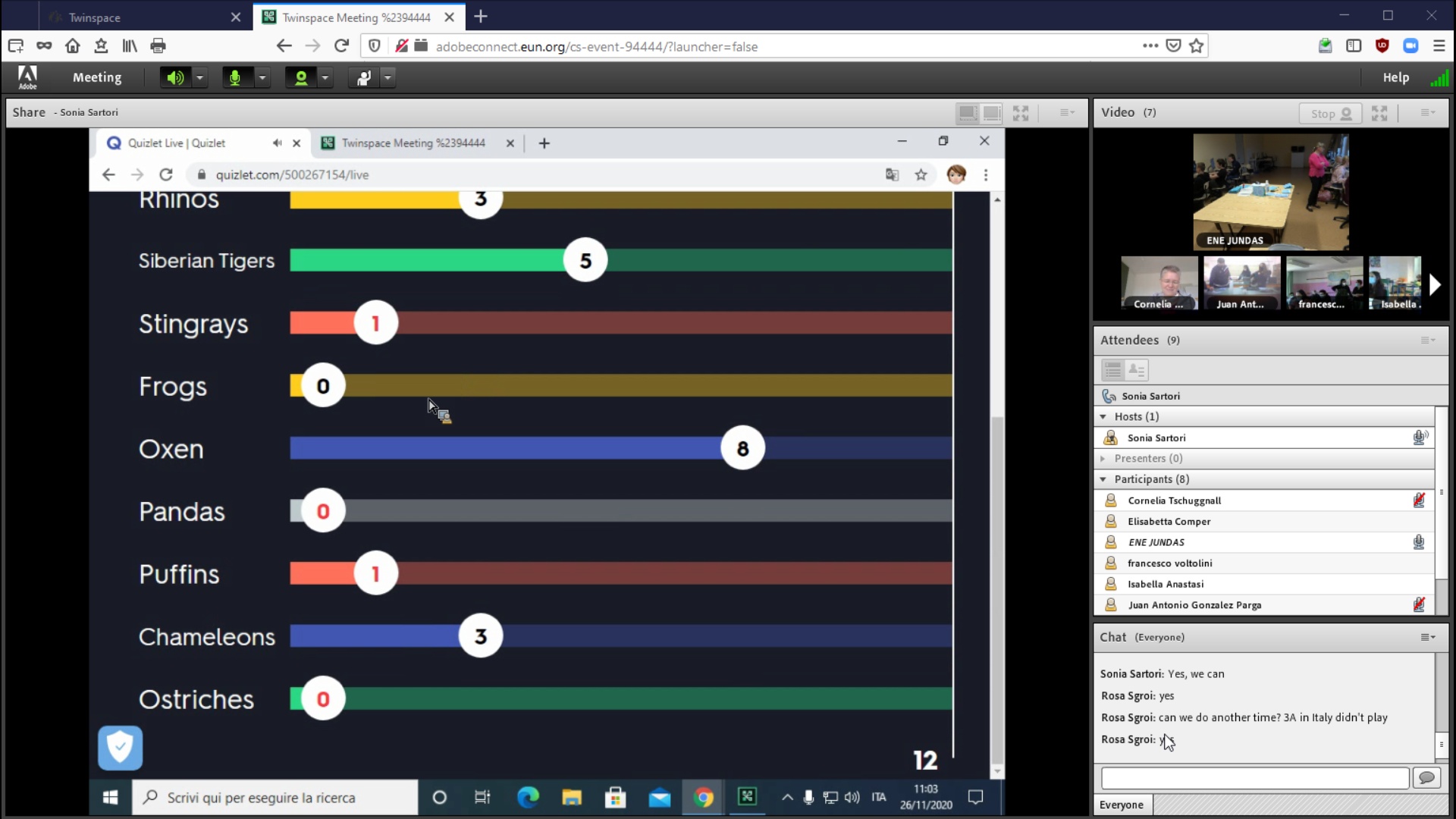The width and height of the screenshot is (1456, 819).
Task: Open the Meeting menu
Action: click(97, 77)
